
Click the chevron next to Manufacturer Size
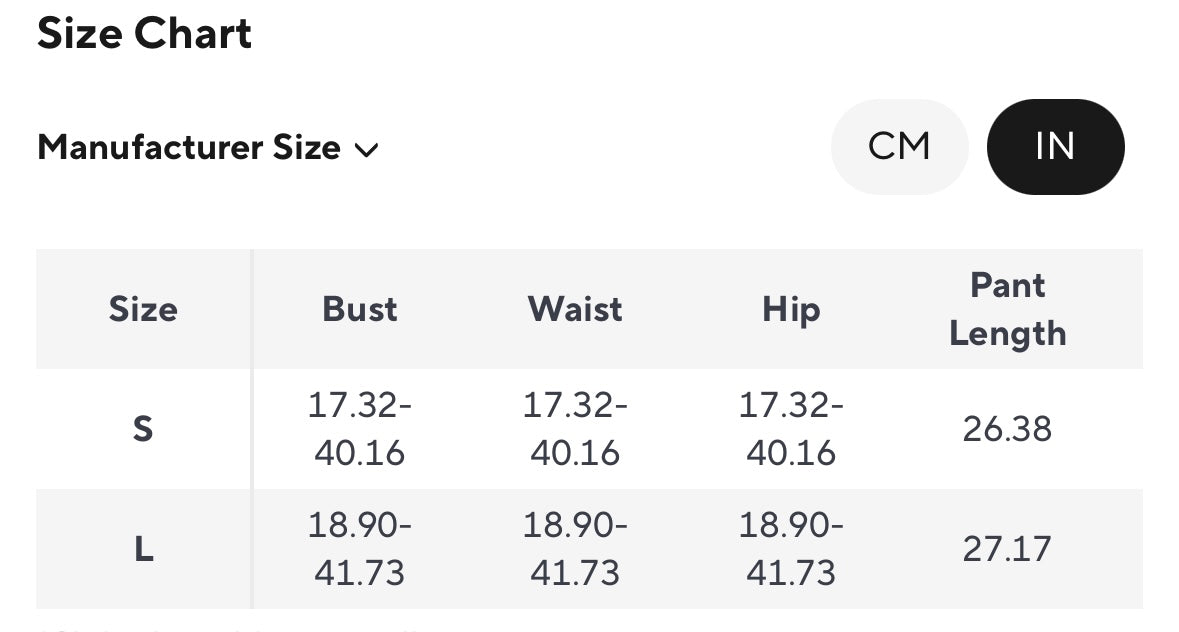[366, 150]
